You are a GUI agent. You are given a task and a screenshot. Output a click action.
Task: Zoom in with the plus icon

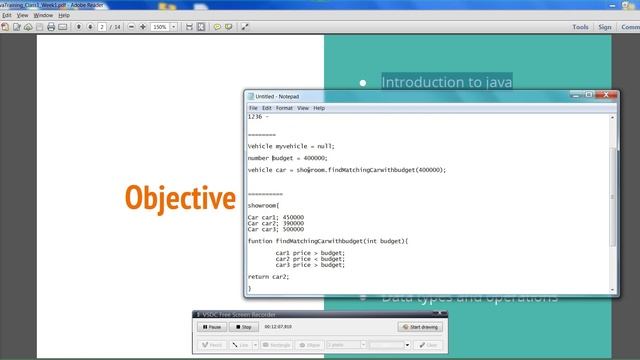click(143, 27)
